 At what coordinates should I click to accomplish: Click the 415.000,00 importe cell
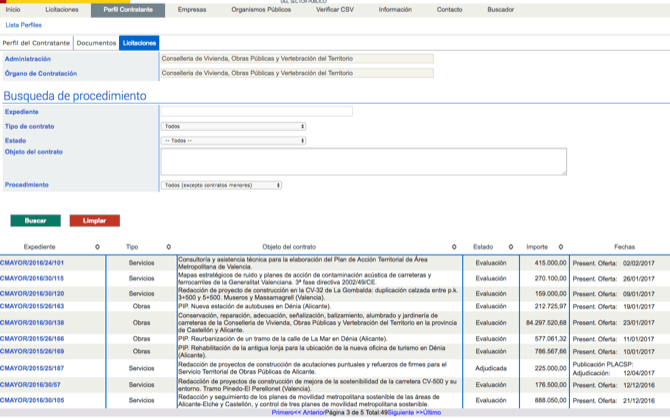point(550,263)
